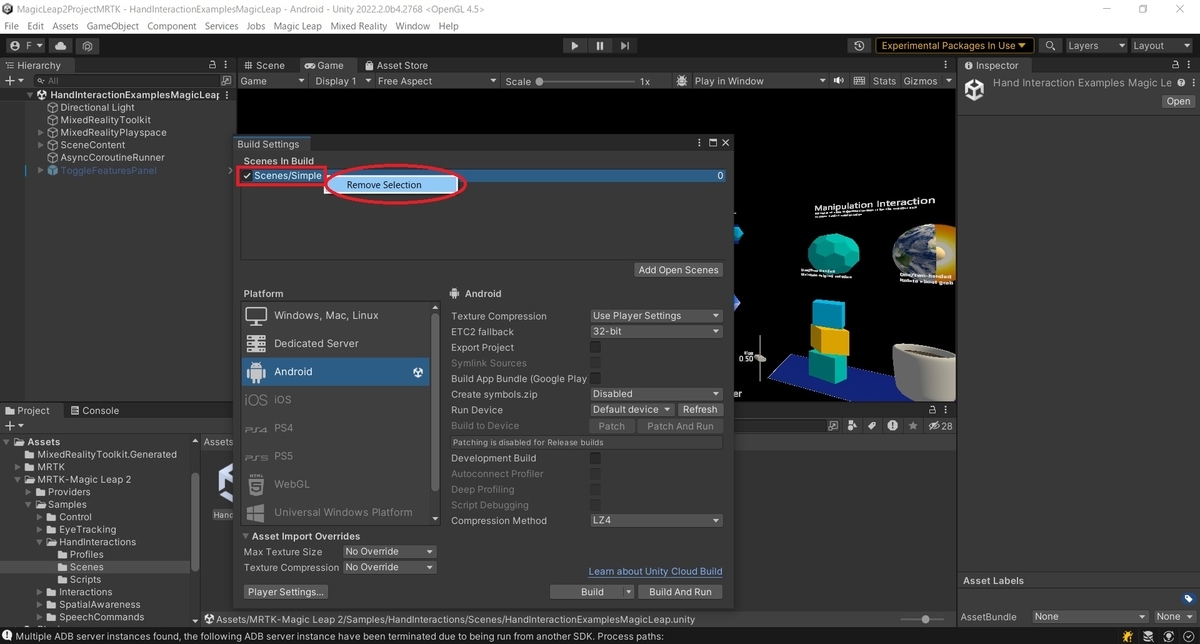The image size is (1200, 644).
Task: Click the Pause button in the toolbar
Action: point(600,46)
